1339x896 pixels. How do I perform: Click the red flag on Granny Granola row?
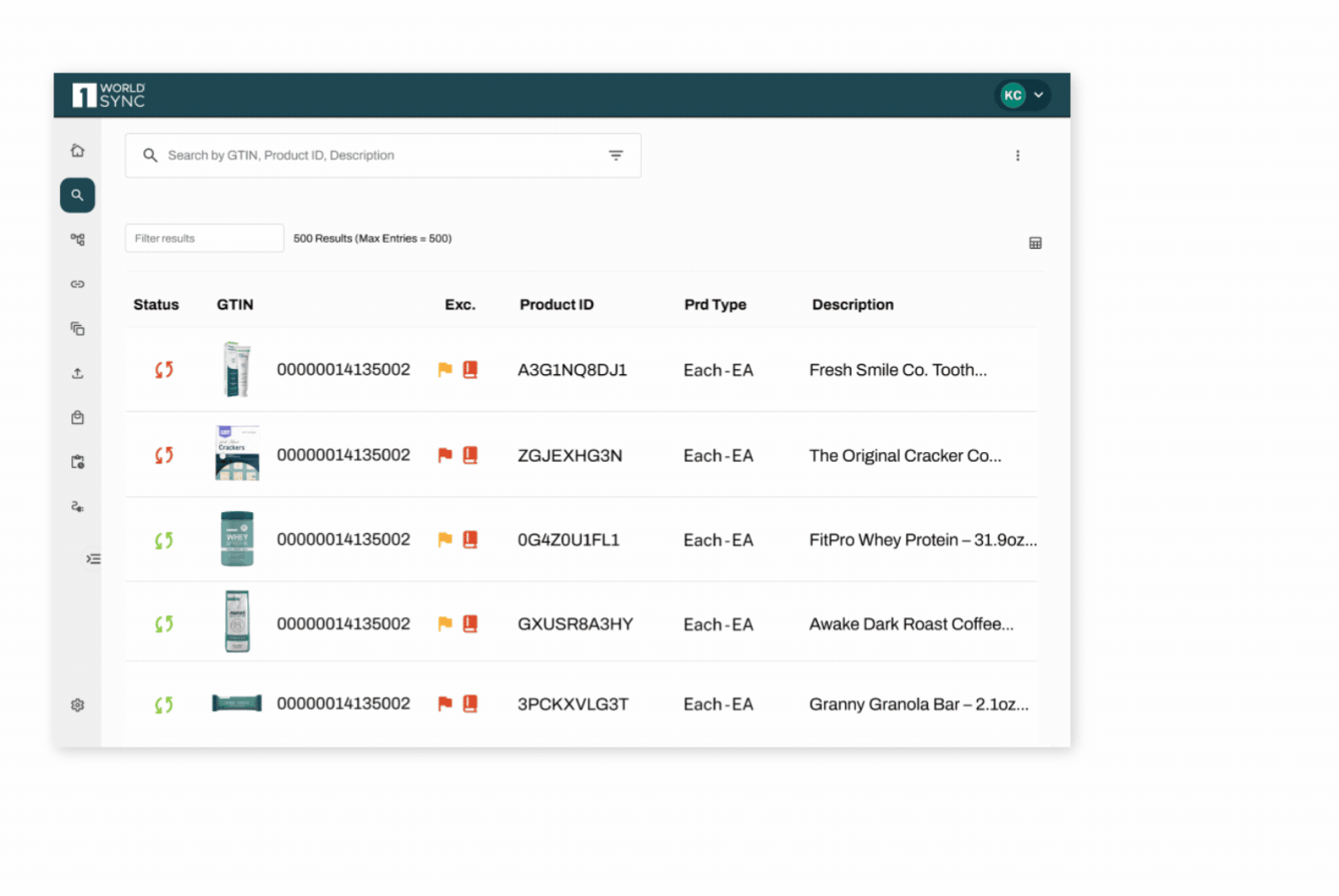pos(445,704)
